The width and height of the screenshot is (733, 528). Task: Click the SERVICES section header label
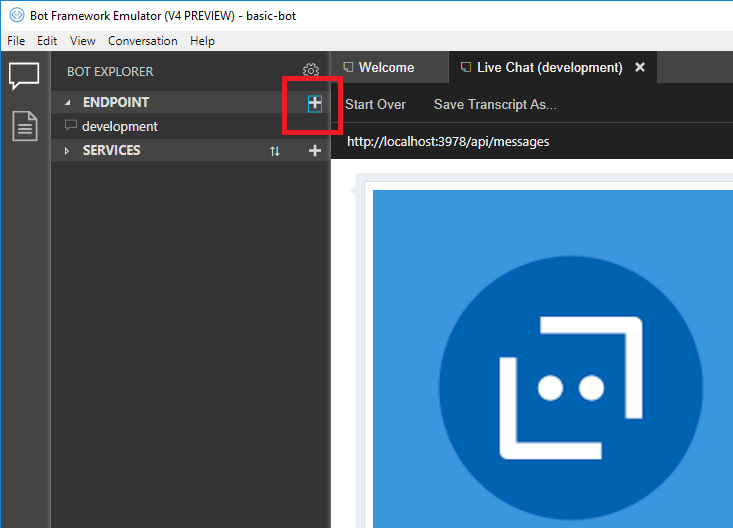pyautogui.click(x=111, y=151)
